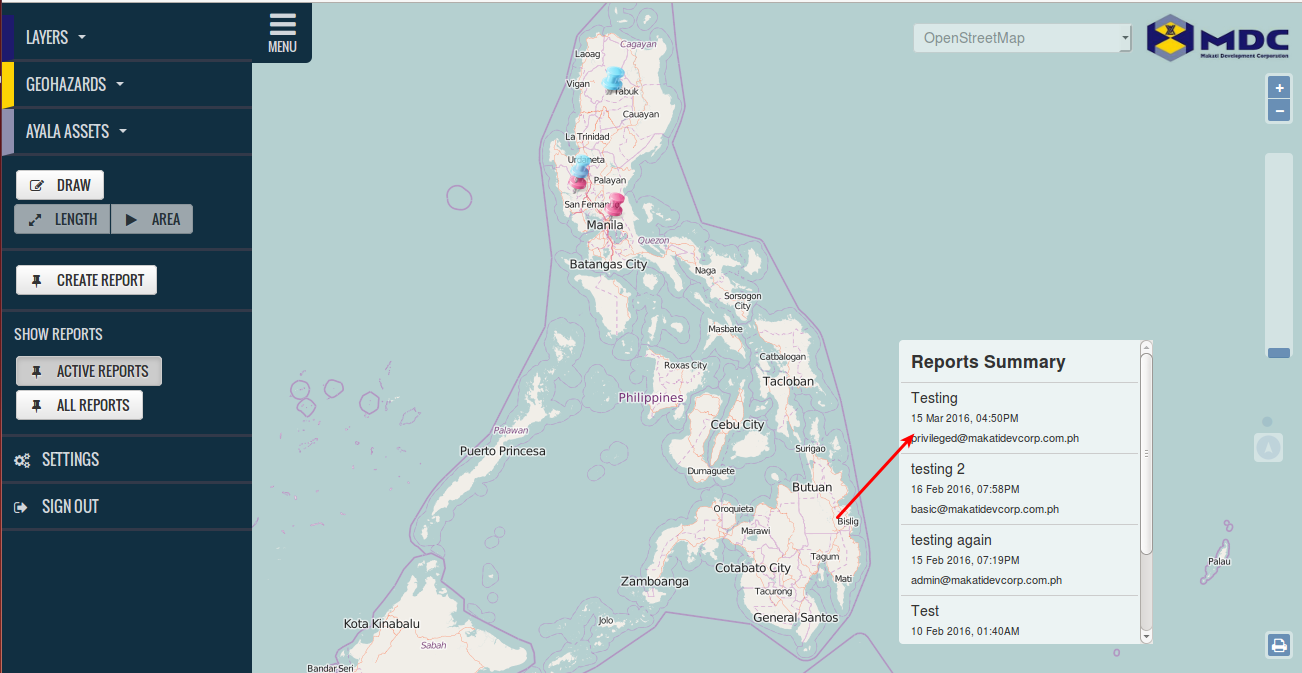Viewport: 1302px width, 673px height.
Task: Click basic@makatidevcorp.com.ph email
Action: tap(985, 509)
